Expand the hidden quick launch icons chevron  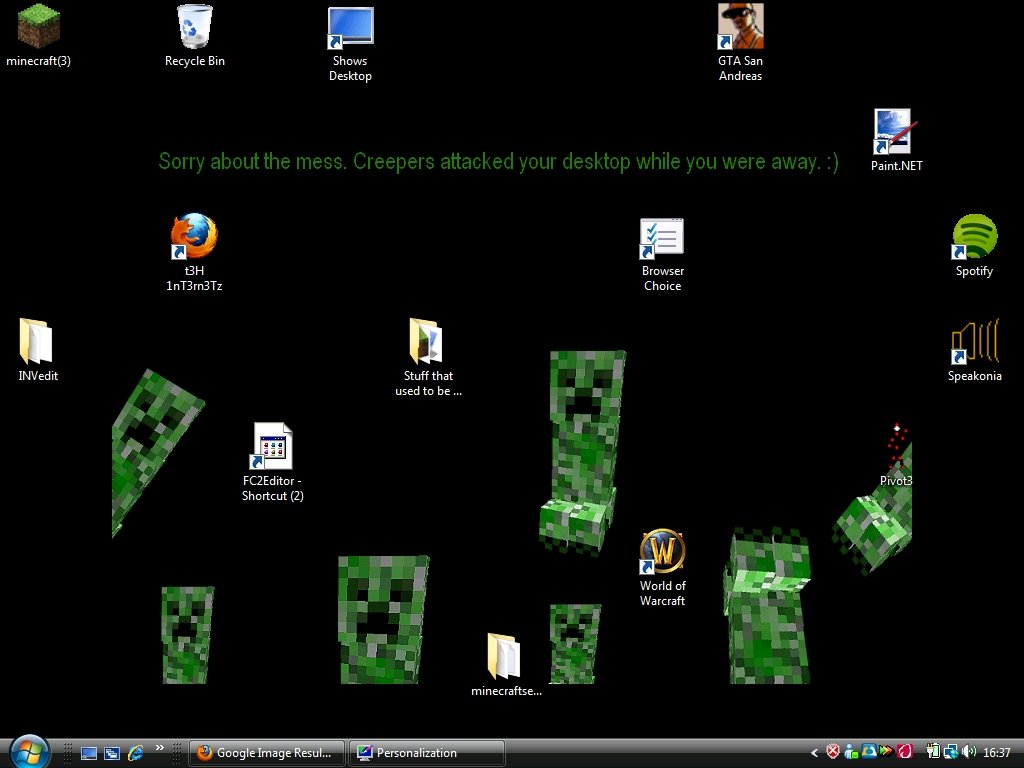coord(159,746)
